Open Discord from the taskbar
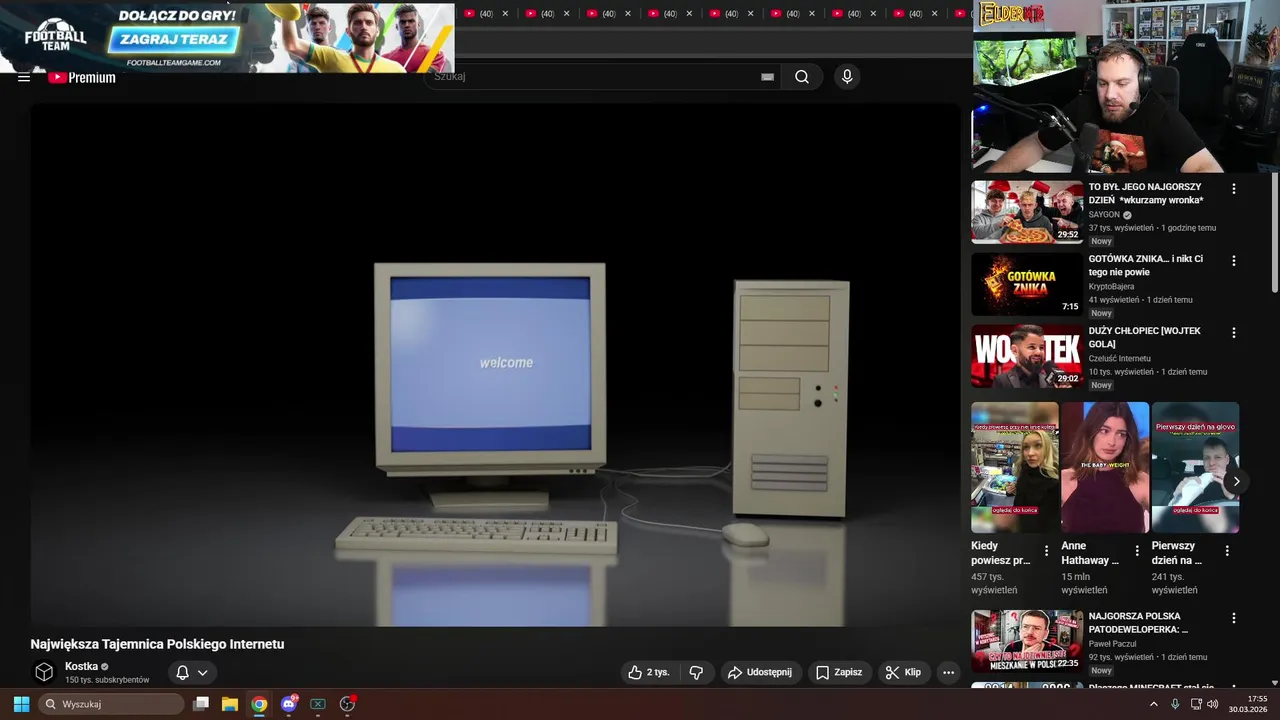Image resolution: width=1280 pixels, height=720 pixels. (289, 704)
